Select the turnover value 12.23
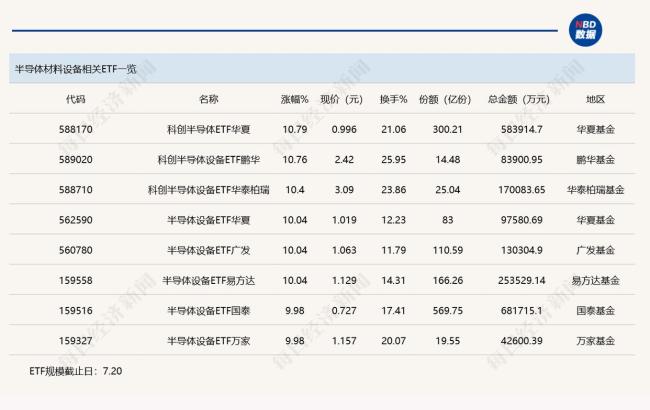This screenshot has width=650, height=410. pyautogui.click(x=393, y=220)
